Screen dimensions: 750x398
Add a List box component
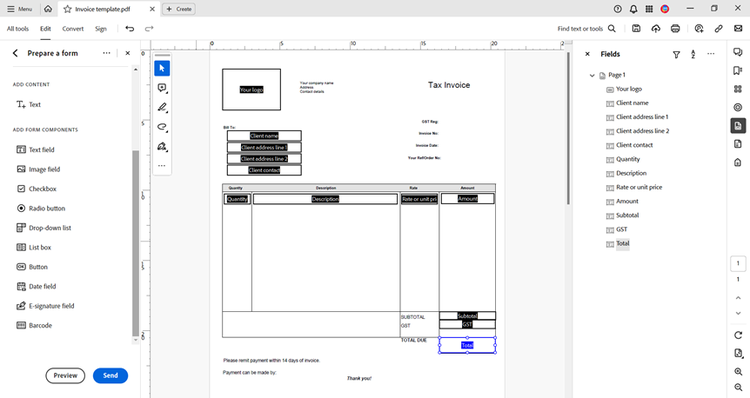click(33, 247)
